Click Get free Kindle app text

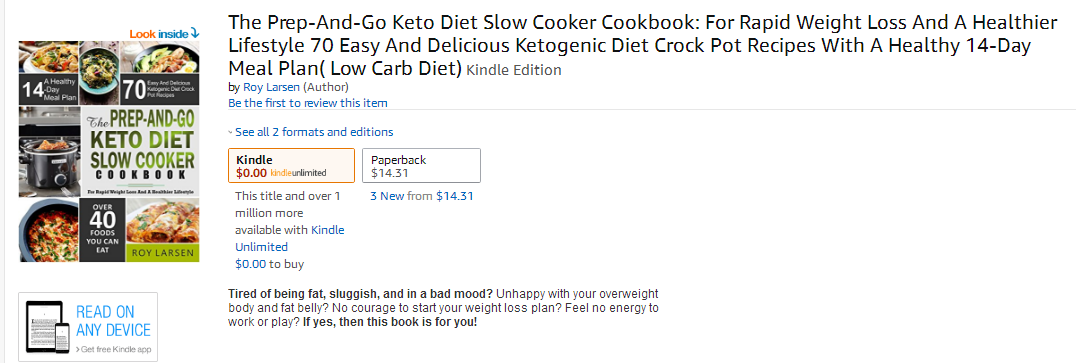(116, 350)
